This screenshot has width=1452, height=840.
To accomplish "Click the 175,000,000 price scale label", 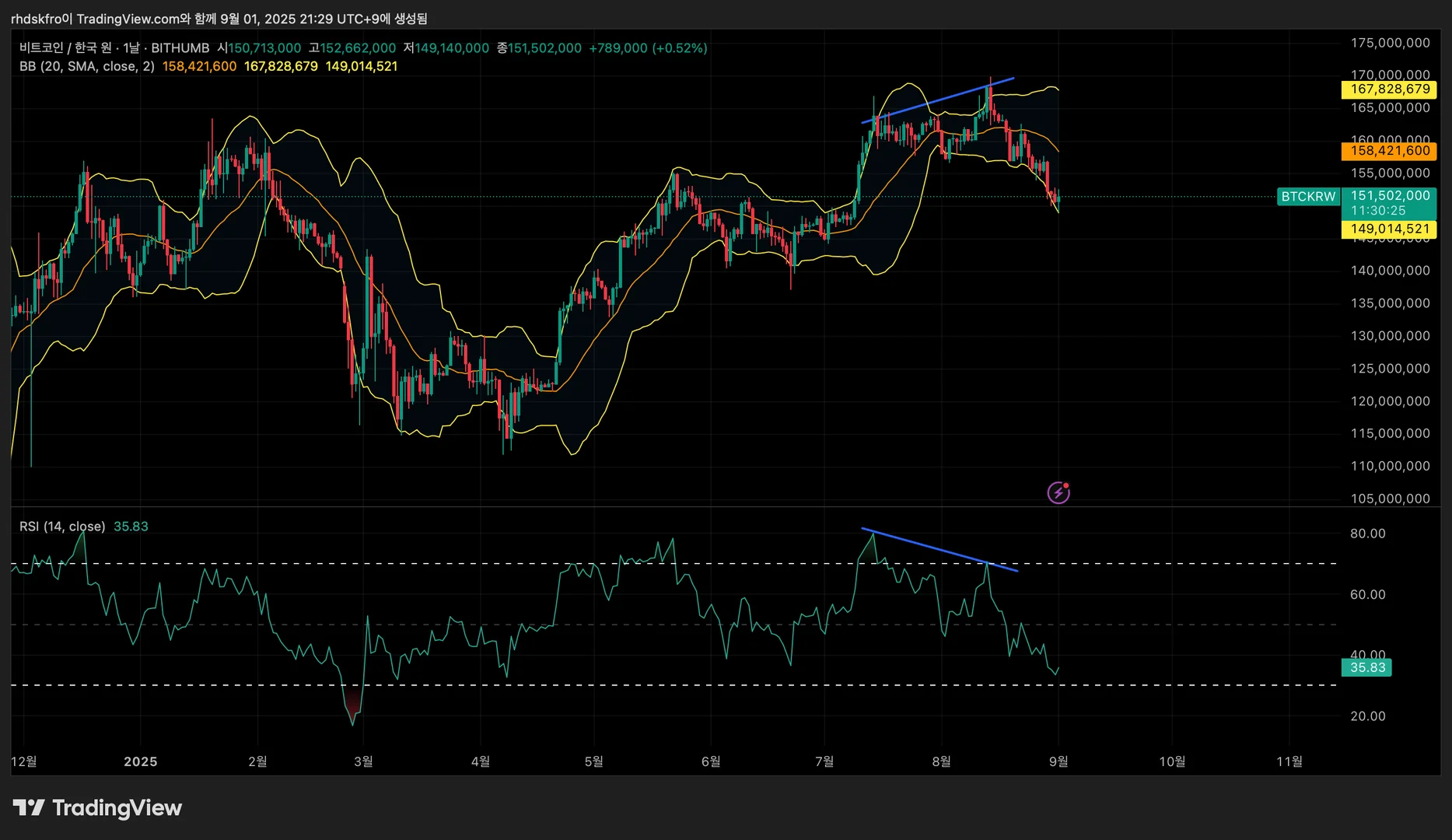I will coord(1390,44).
